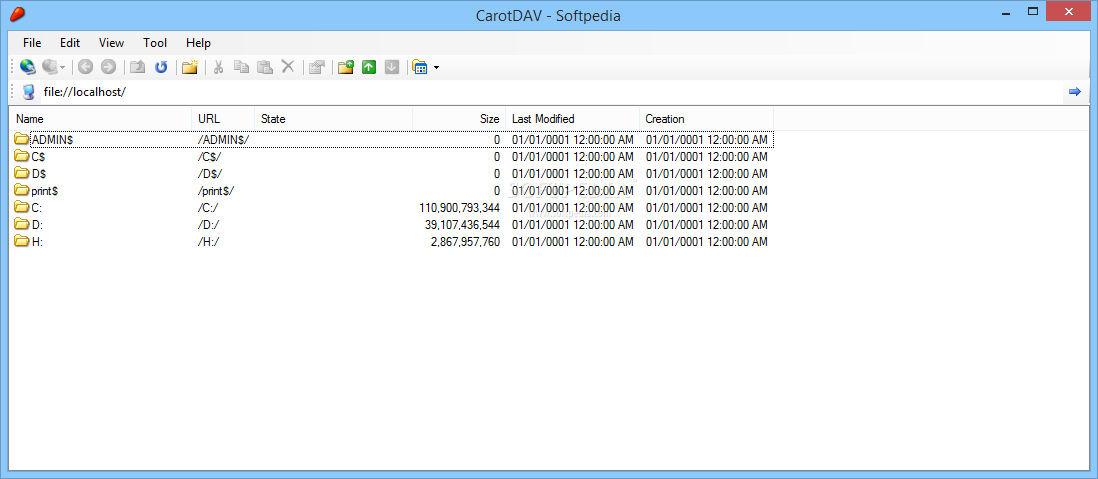Sort by the URL column header
This screenshot has height=479, width=1098.
click(223, 119)
